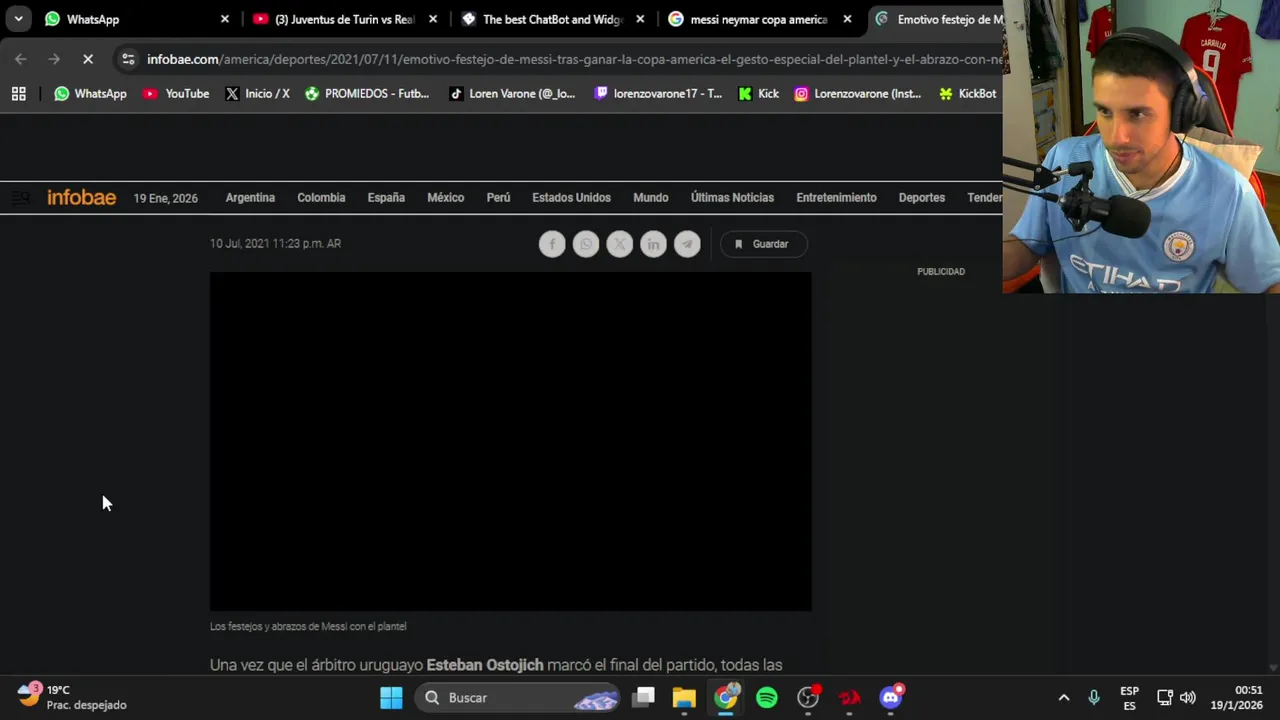Screen dimensions: 1280x720
Task: Open the red app icon on the taskbar
Action: click(849, 697)
